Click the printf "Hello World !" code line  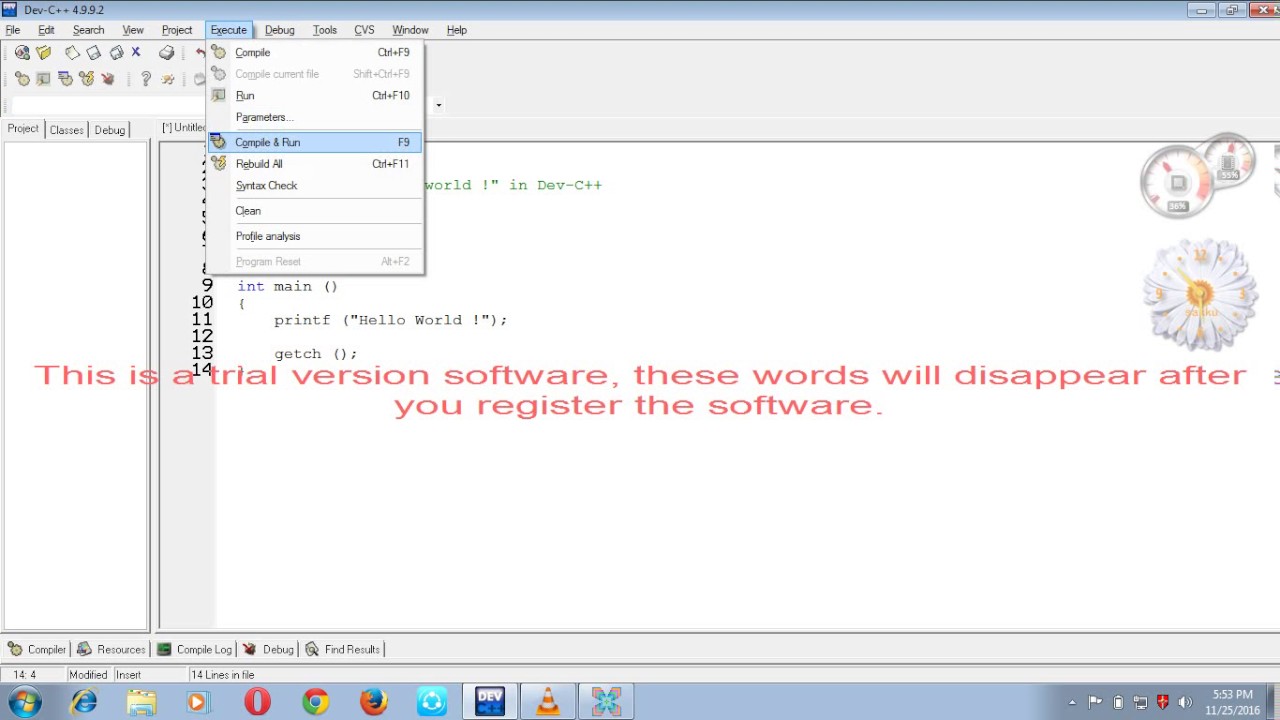(391, 320)
